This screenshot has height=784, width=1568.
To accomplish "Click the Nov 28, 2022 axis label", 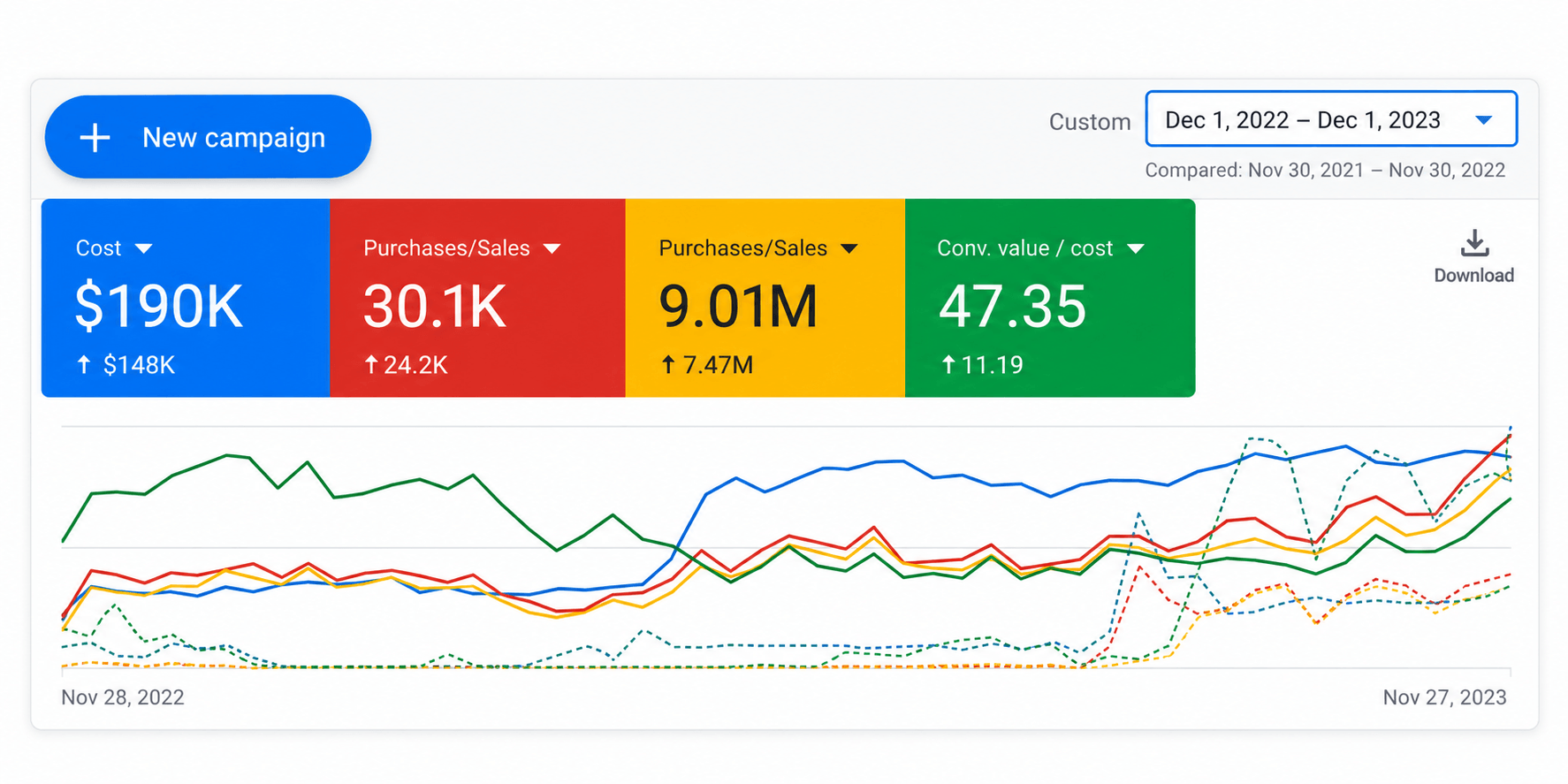I will (x=123, y=697).
